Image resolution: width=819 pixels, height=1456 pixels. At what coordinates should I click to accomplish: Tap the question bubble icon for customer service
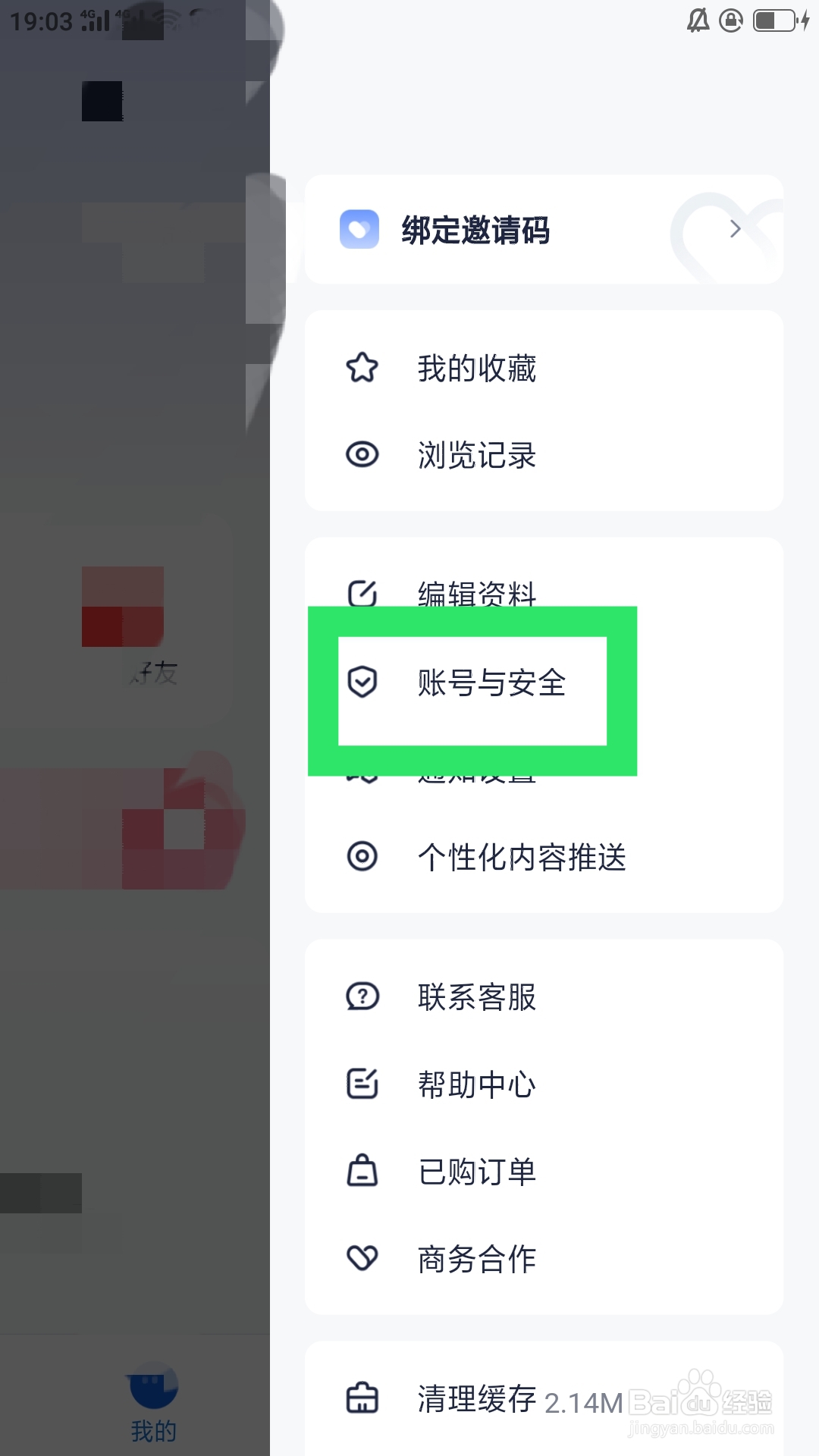click(362, 996)
